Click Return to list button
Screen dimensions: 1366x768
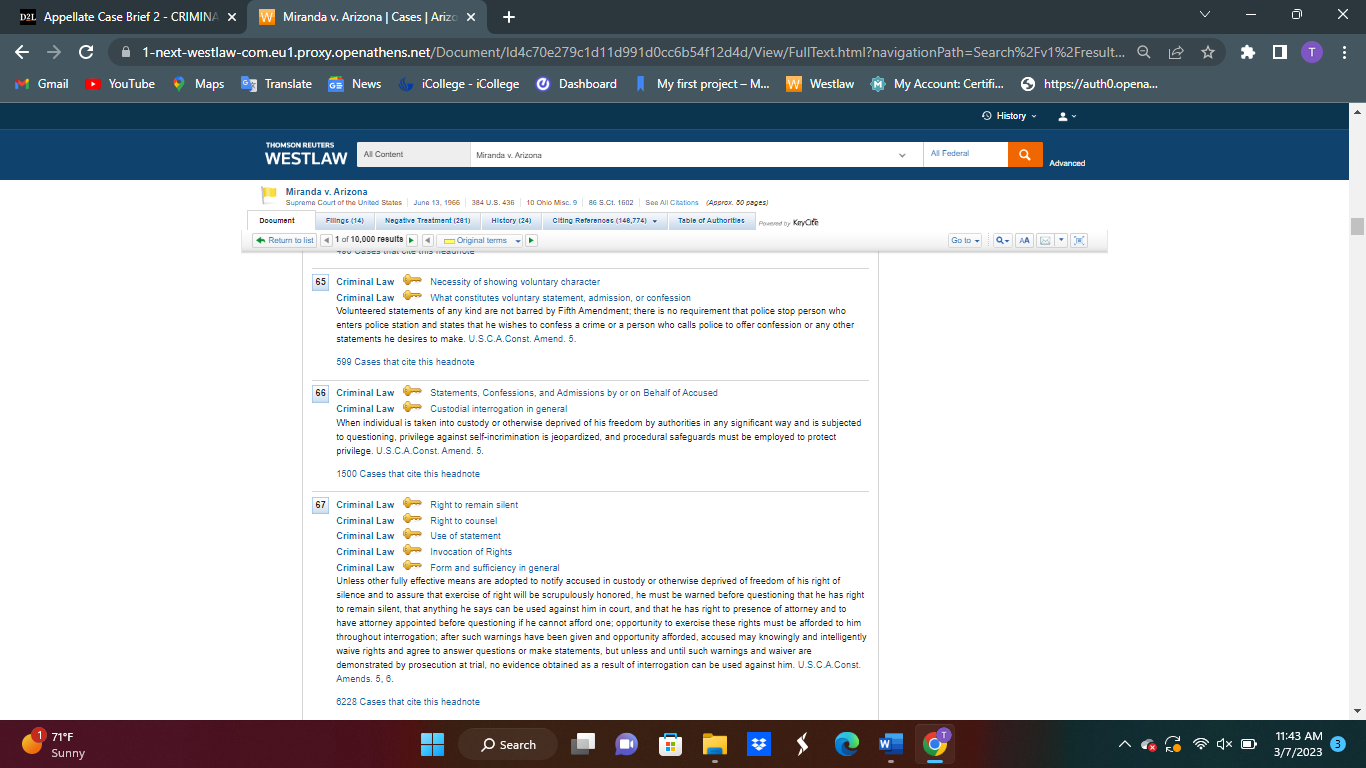(x=284, y=240)
